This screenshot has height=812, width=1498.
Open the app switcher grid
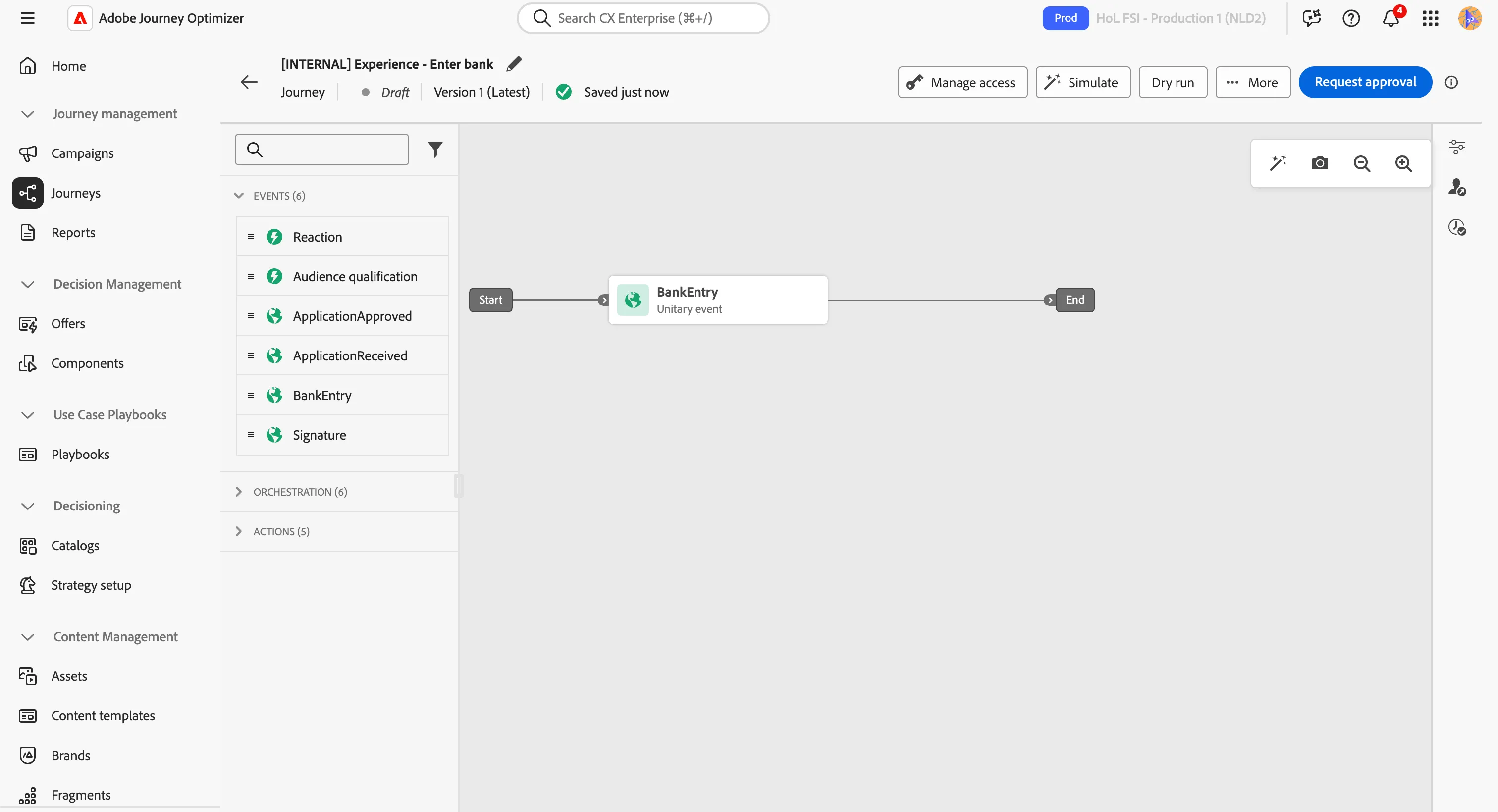click(x=1430, y=18)
